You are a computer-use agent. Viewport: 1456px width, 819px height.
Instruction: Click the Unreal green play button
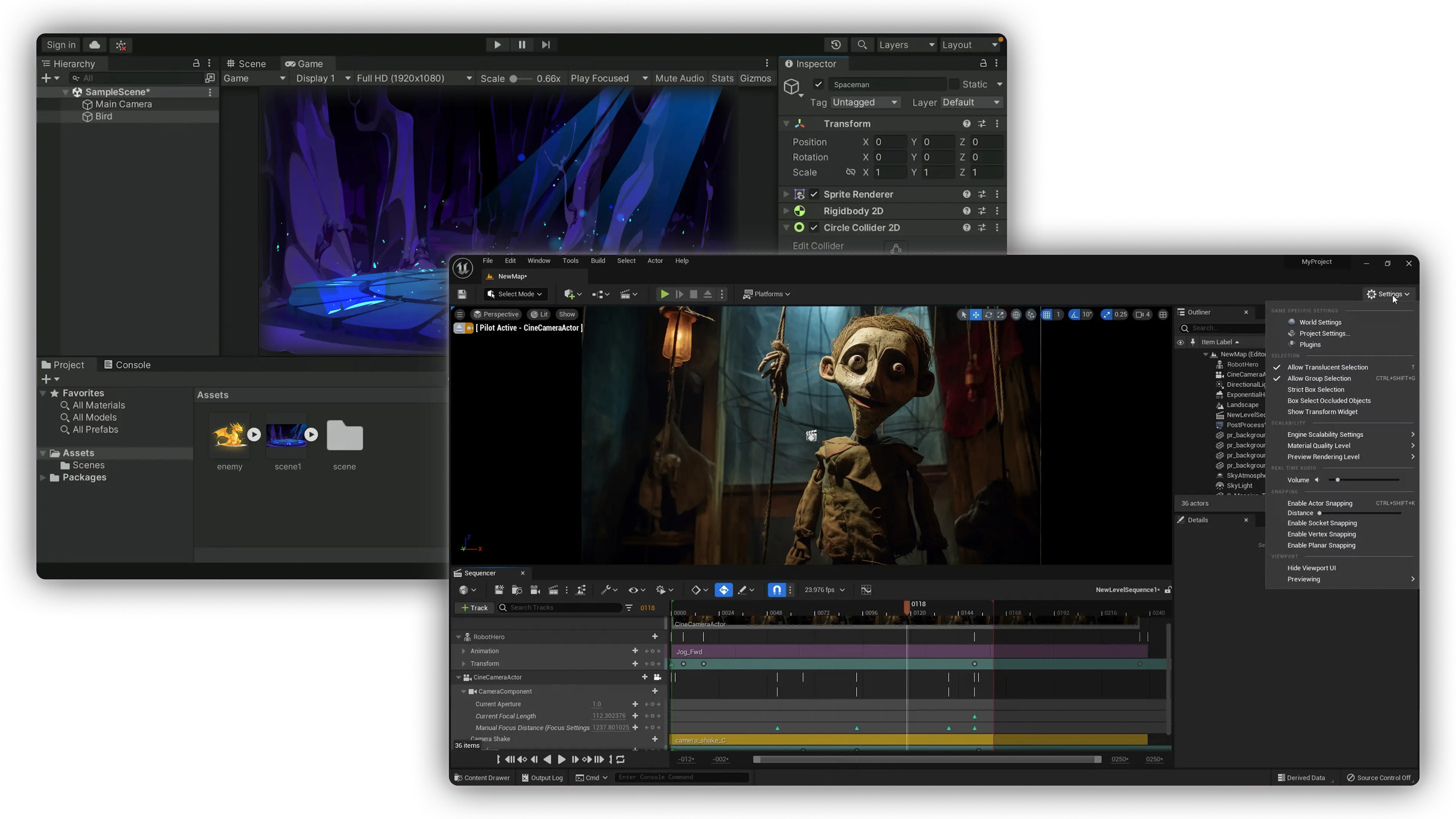(x=665, y=294)
